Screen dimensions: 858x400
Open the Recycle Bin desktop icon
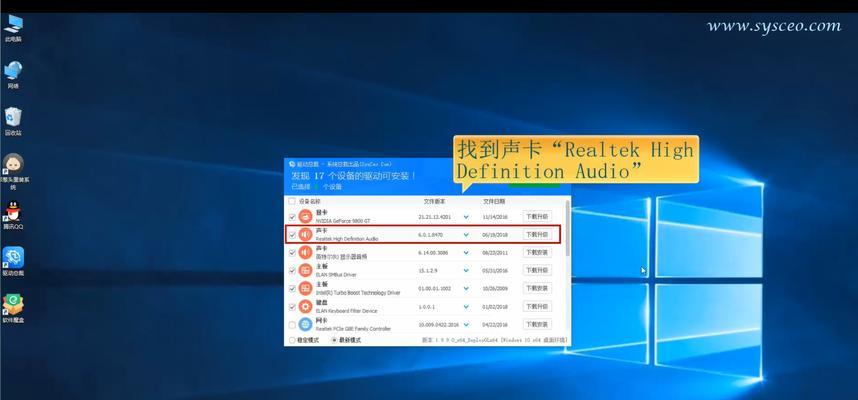(13, 121)
